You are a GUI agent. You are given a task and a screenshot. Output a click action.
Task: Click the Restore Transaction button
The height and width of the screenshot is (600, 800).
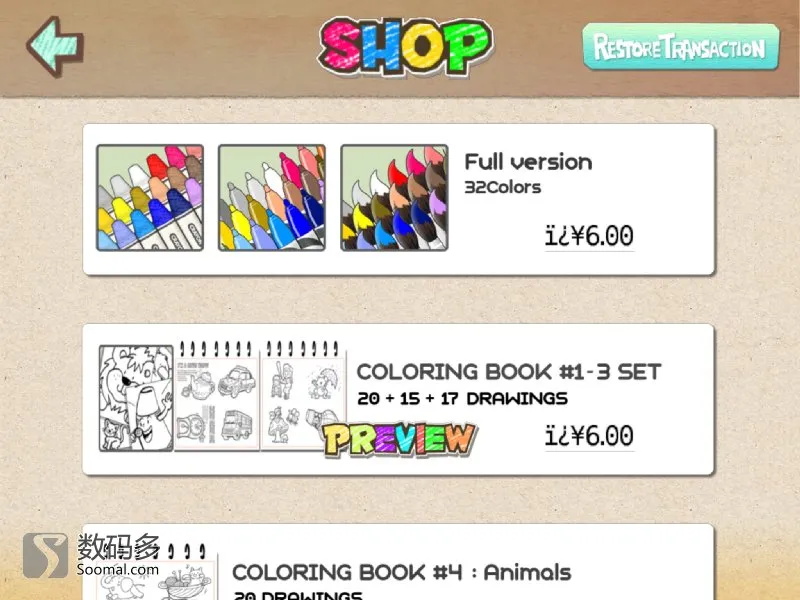681,46
